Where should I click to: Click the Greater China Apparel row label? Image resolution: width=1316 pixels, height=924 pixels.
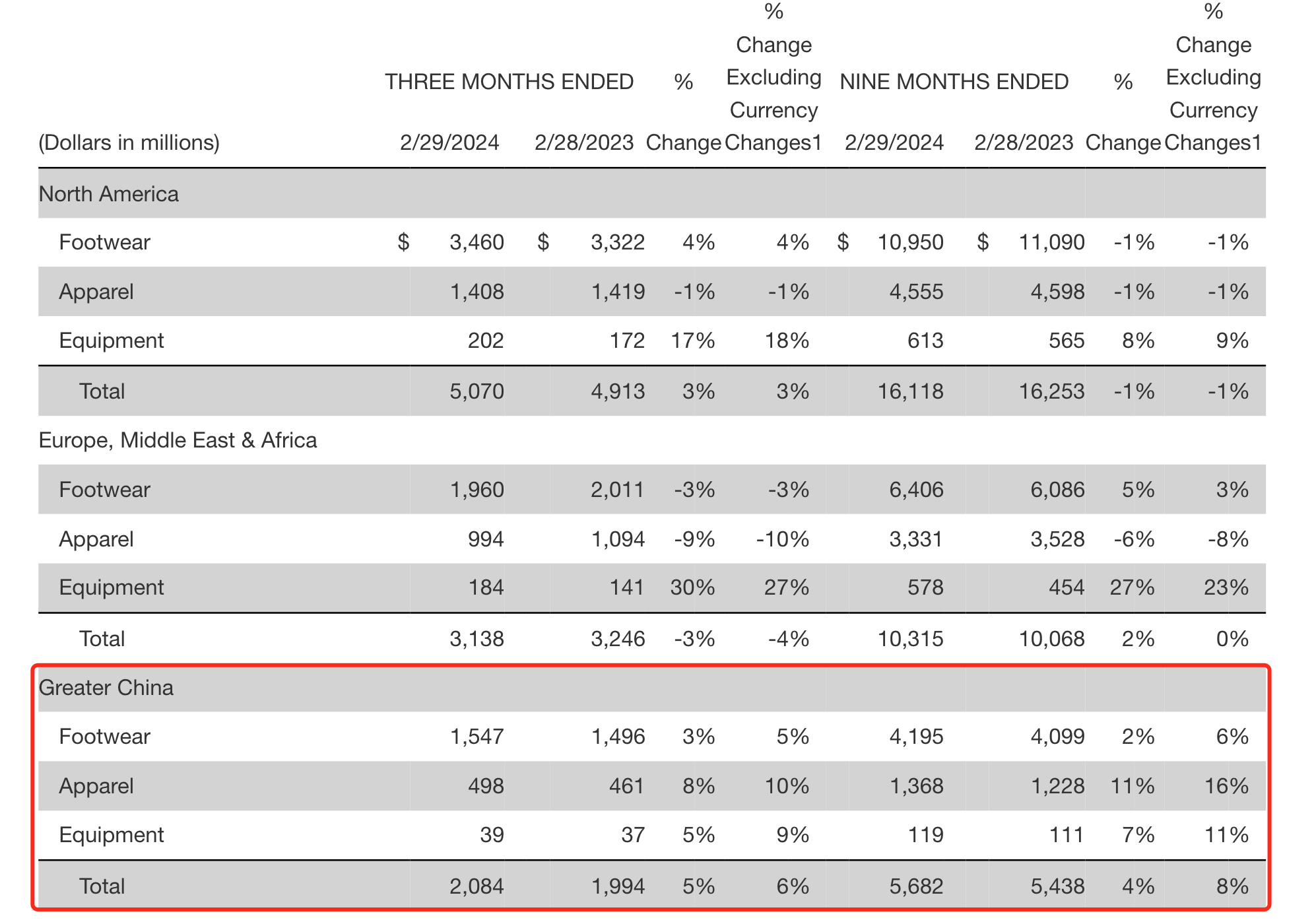(x=96, y=786)
